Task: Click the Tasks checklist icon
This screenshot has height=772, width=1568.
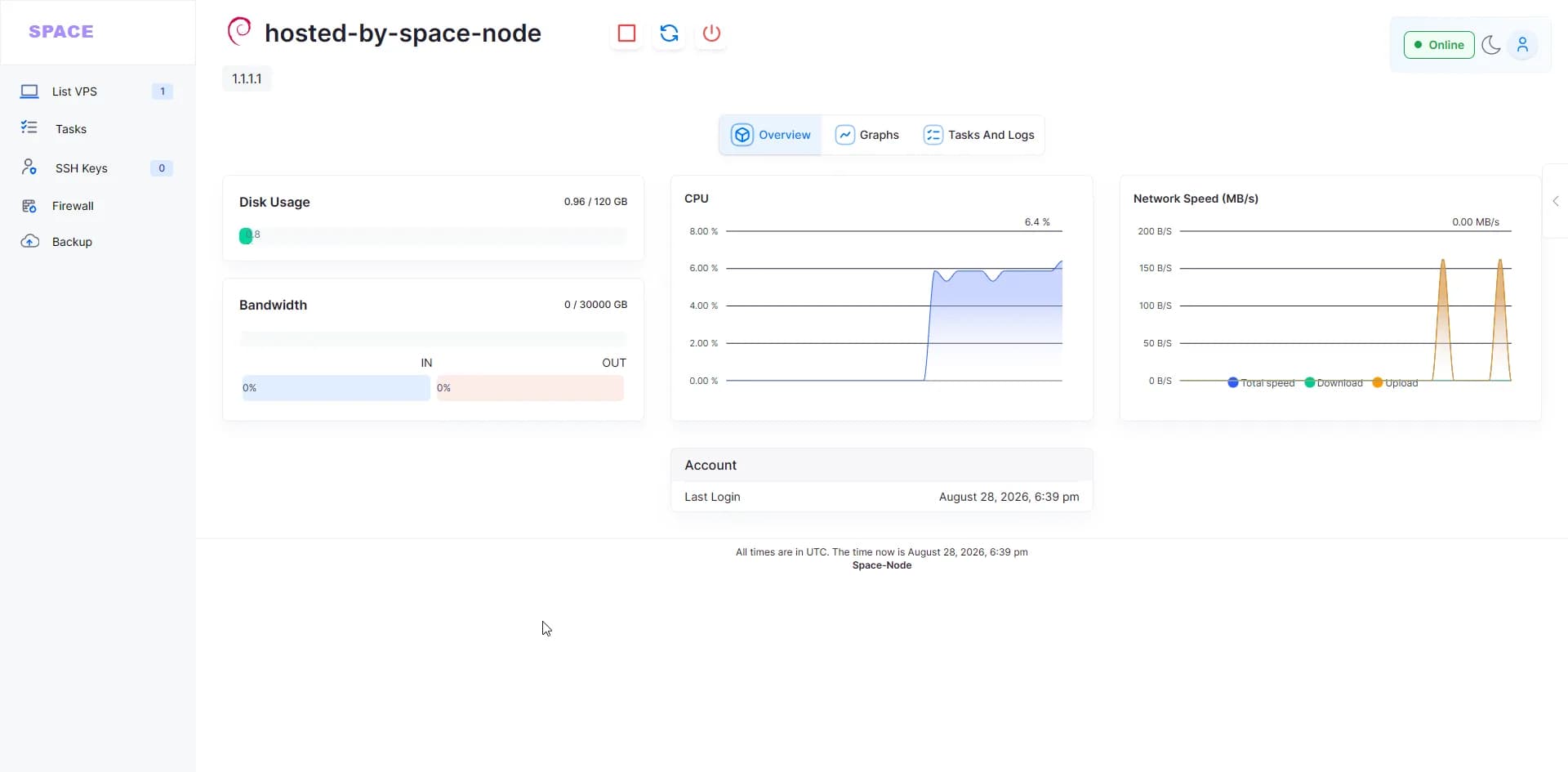Action: coord(29,127)
